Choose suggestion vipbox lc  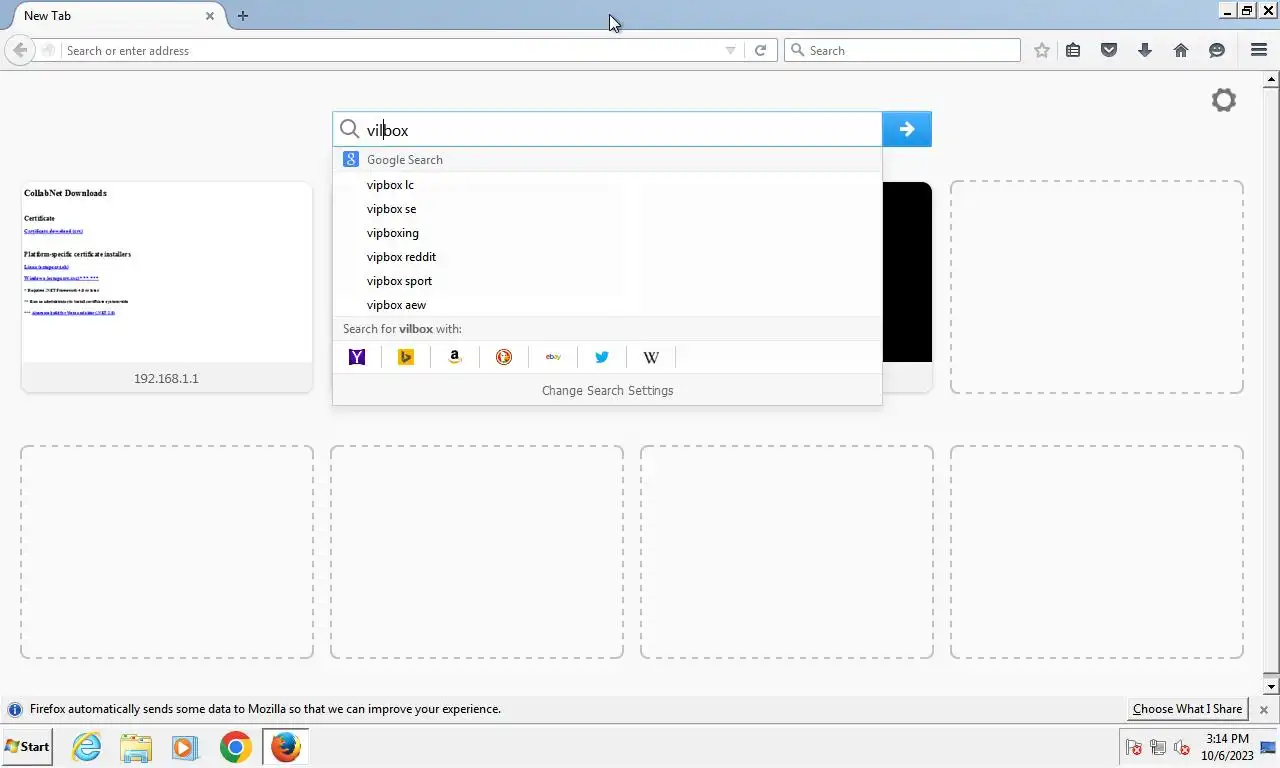click(607, 185)
